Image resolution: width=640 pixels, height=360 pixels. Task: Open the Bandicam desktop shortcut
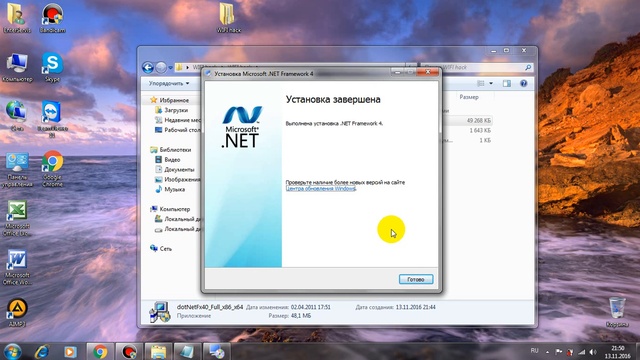click(52, 18)
